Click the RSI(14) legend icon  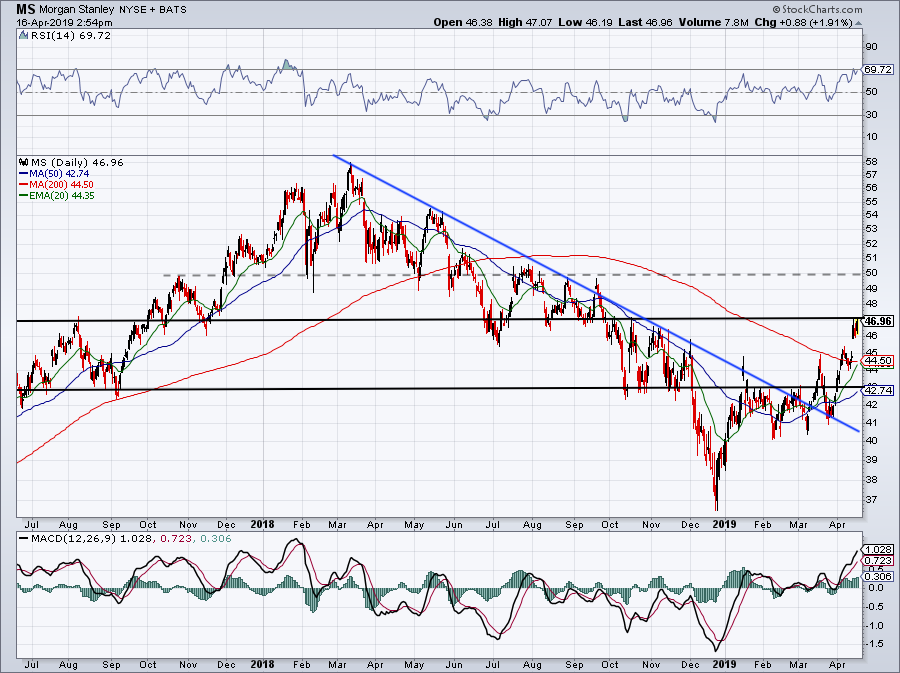[x=23, y=36]
